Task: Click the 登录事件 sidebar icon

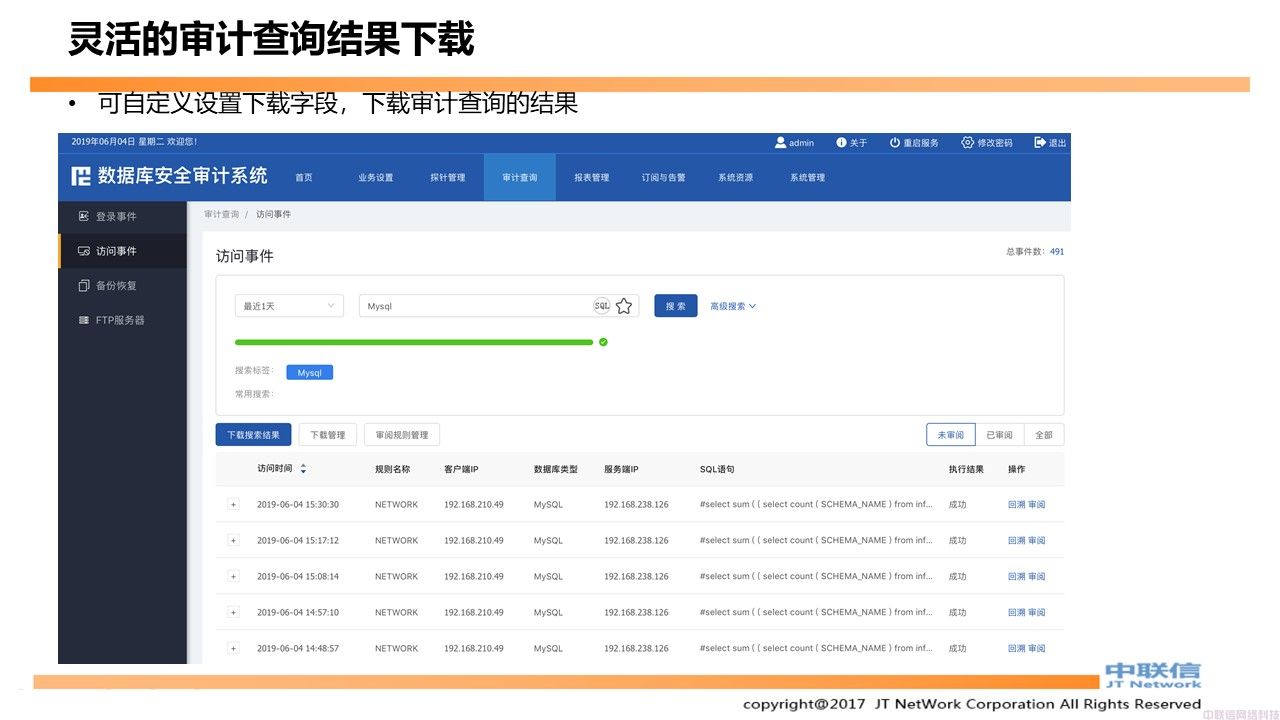Action: pyautogui.click(x=84, y=216)
